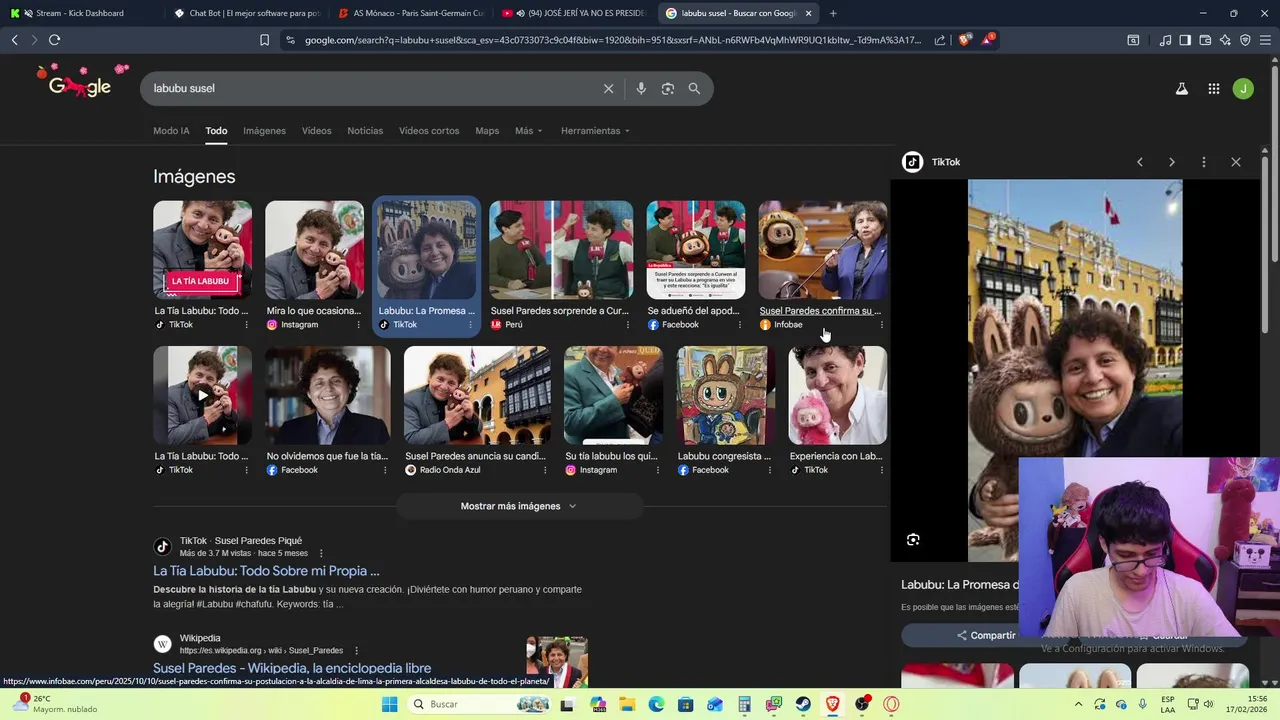Go to next image in preview panel
The height and width of the screenshot is (720, 1280).
pos(1172,162)
